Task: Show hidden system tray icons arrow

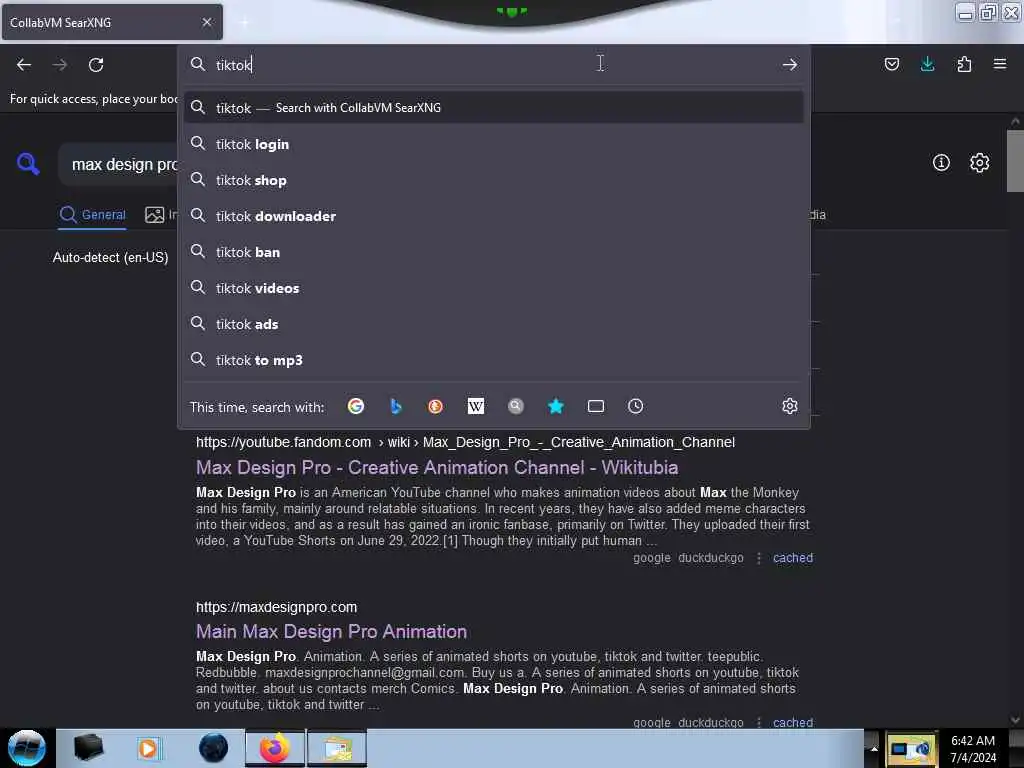Action: [874, 749]
